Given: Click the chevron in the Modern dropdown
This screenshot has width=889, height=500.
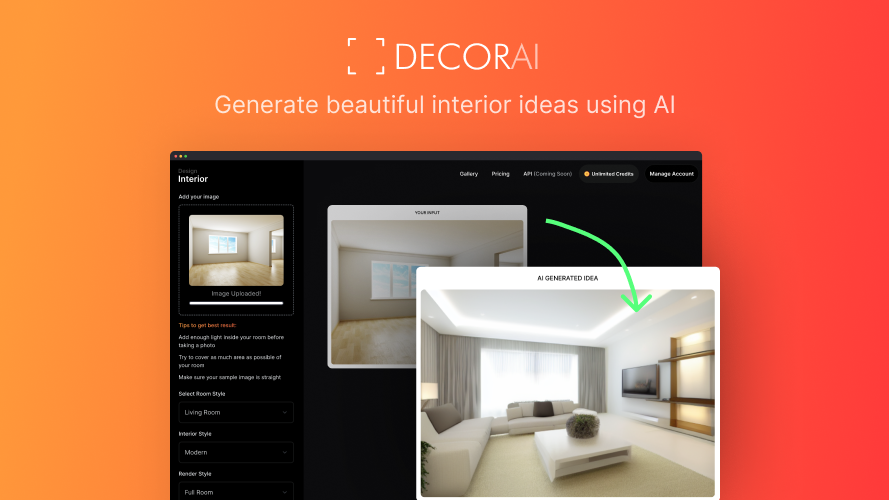Looking at the screenshot, I should point(285,452).
